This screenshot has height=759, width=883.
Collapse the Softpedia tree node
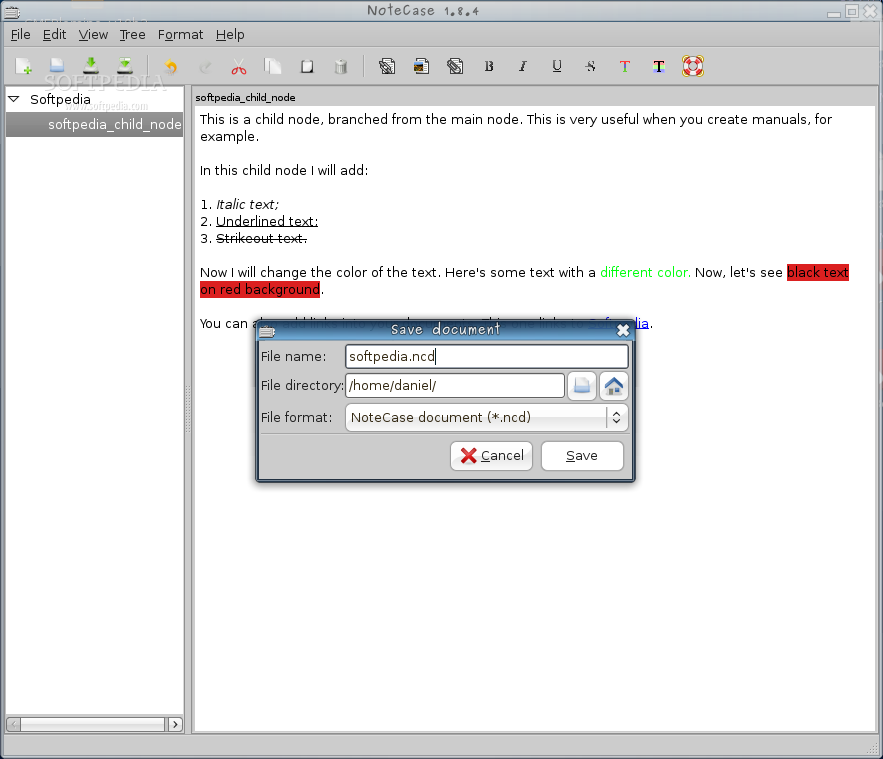pyautogui.click(x=14, y=99)
